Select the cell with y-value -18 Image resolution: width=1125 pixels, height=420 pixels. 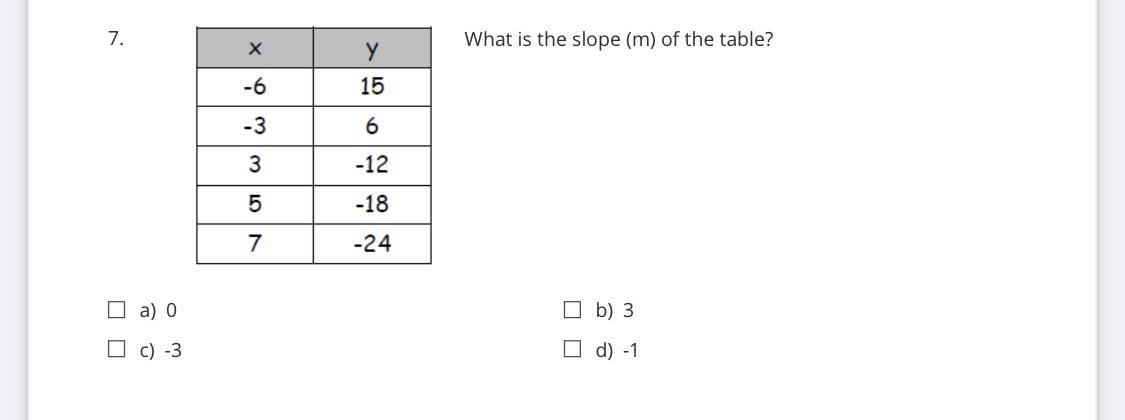click(372, 205)
